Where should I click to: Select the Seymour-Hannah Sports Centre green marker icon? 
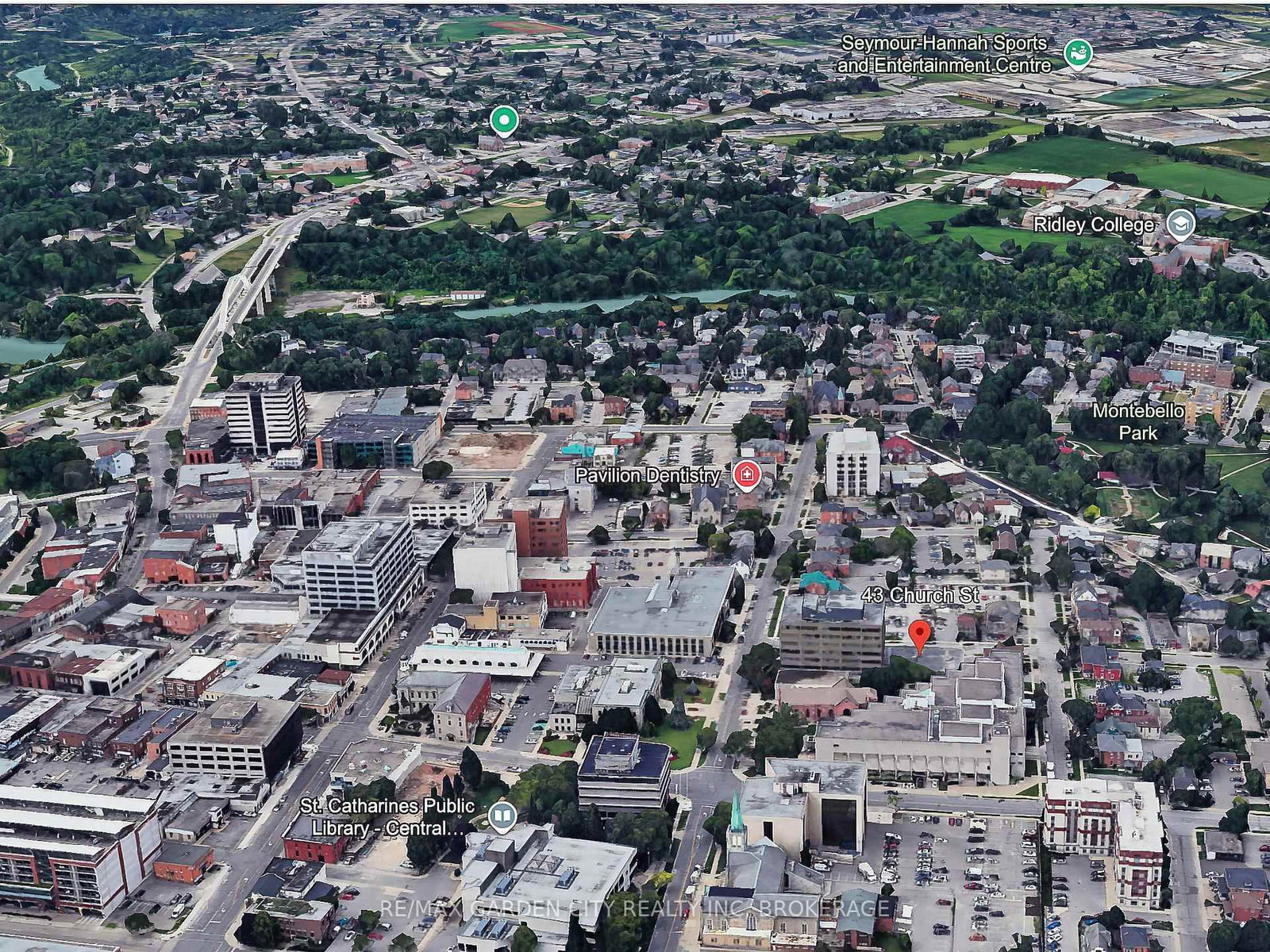tap(1078, 54)
